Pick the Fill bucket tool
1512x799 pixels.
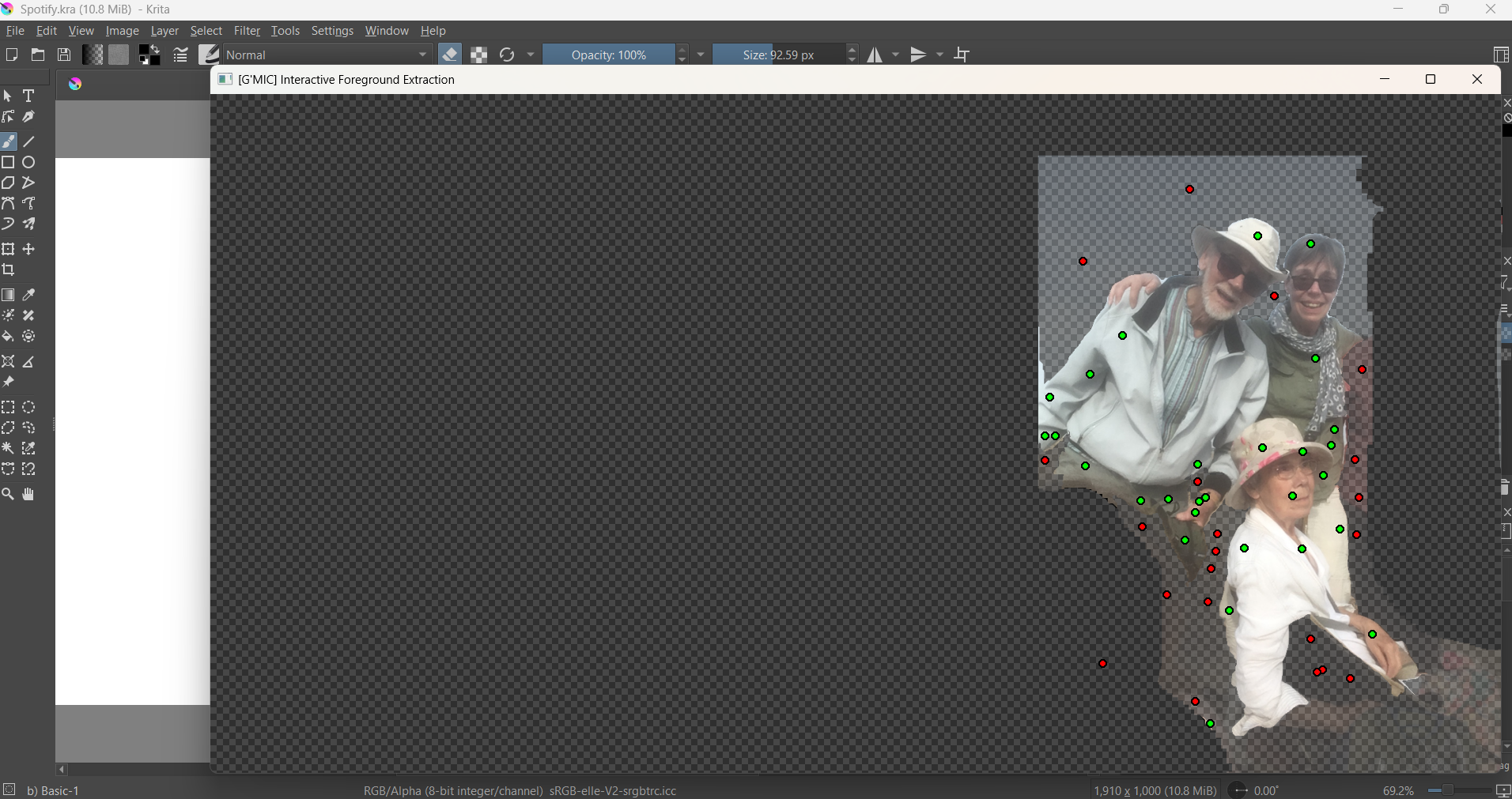click(x=9, y=337)
